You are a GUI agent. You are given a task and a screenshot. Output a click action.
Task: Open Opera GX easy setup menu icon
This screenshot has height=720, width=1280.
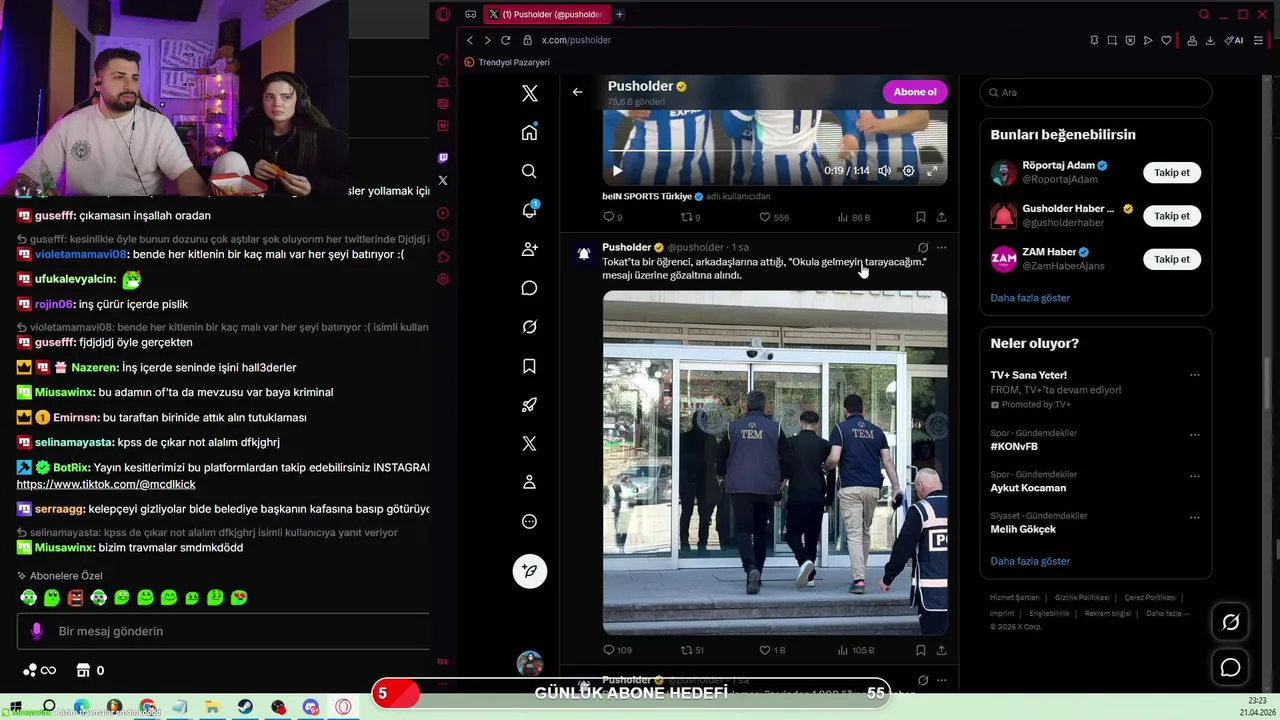click(x=1258, y=40)
